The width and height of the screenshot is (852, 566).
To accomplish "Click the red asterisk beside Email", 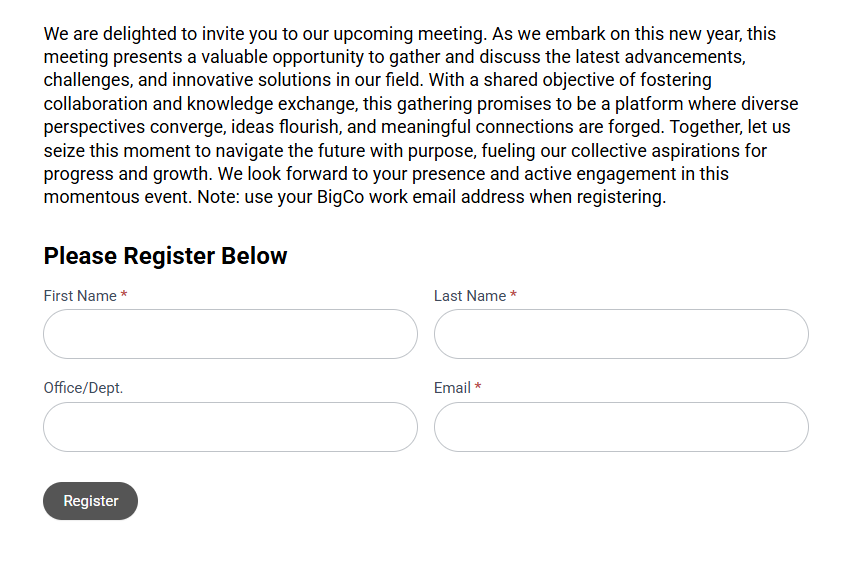I will tap(478, 387).
